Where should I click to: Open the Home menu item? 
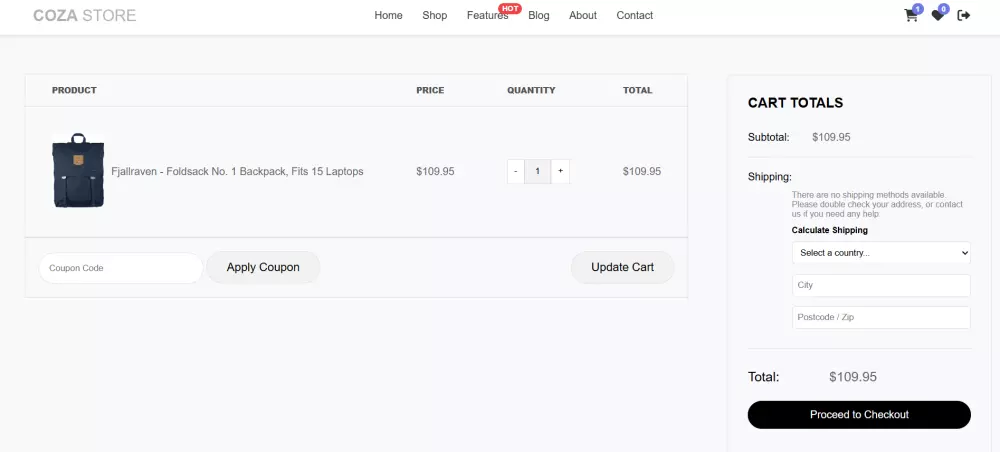pos(388,15)
